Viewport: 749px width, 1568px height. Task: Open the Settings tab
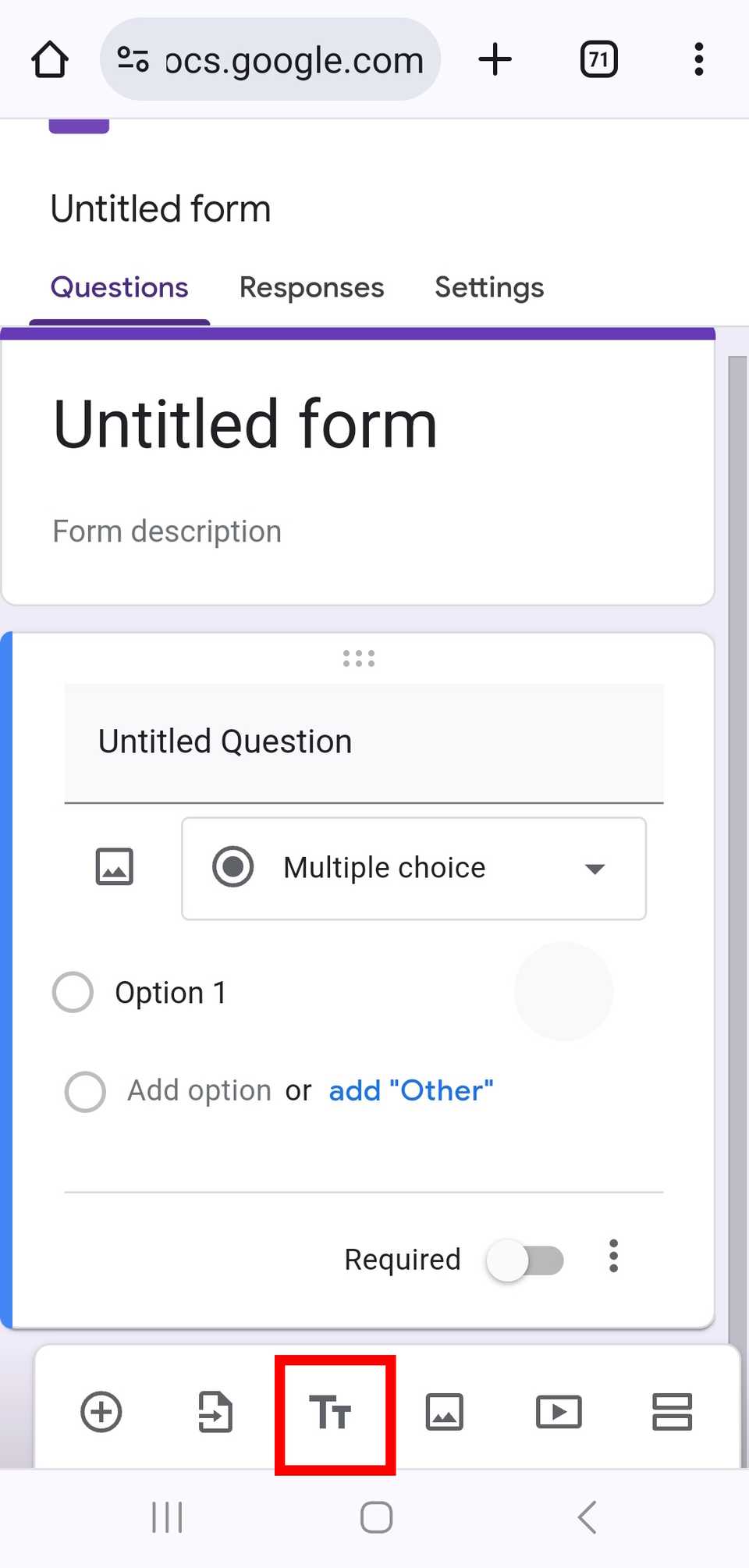coord(489,287)
